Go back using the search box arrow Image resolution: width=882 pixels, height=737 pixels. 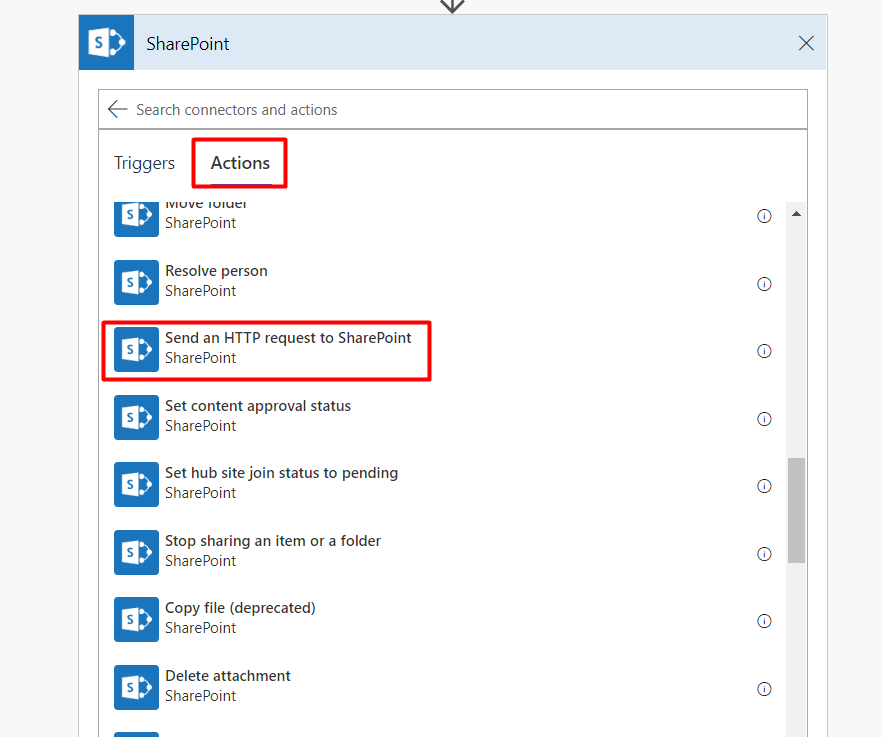(x=117, y=109)
